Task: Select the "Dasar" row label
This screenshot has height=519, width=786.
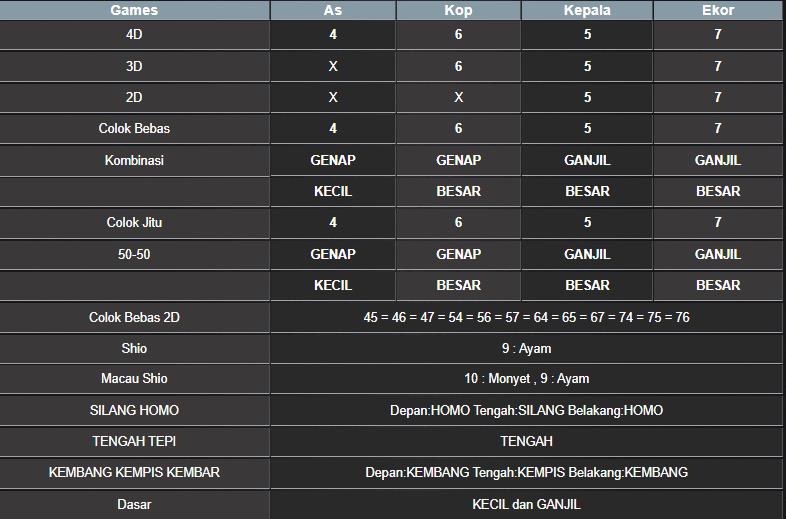Action: point(134,504)
